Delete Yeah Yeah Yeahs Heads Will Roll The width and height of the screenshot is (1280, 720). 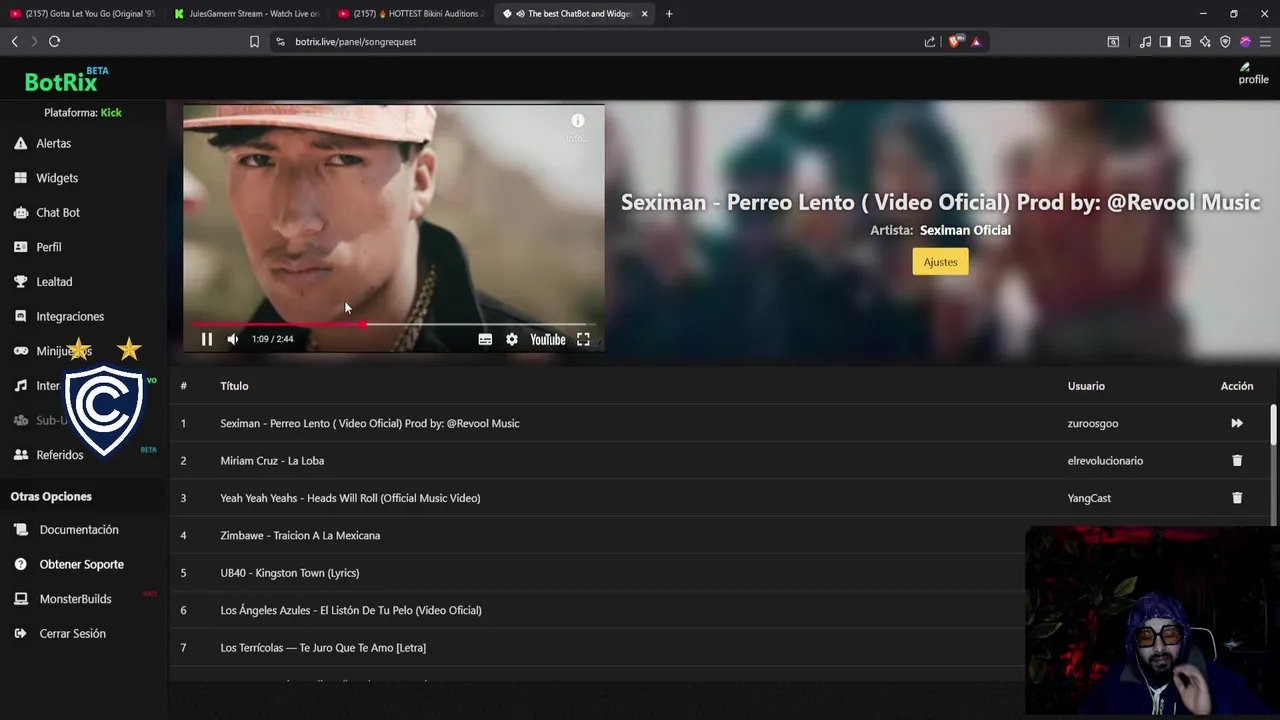[1237, 498]
